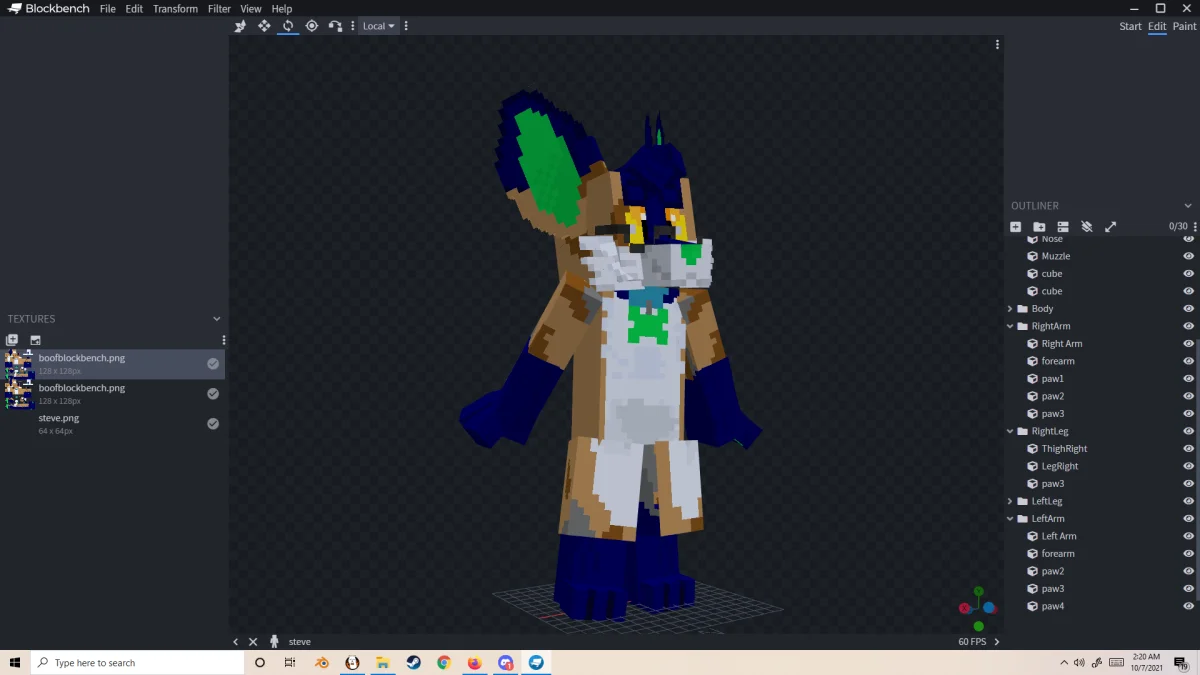Viewport: 1200px width, 675px height.
Task: Open the View menu
Action: click(251, 9)
